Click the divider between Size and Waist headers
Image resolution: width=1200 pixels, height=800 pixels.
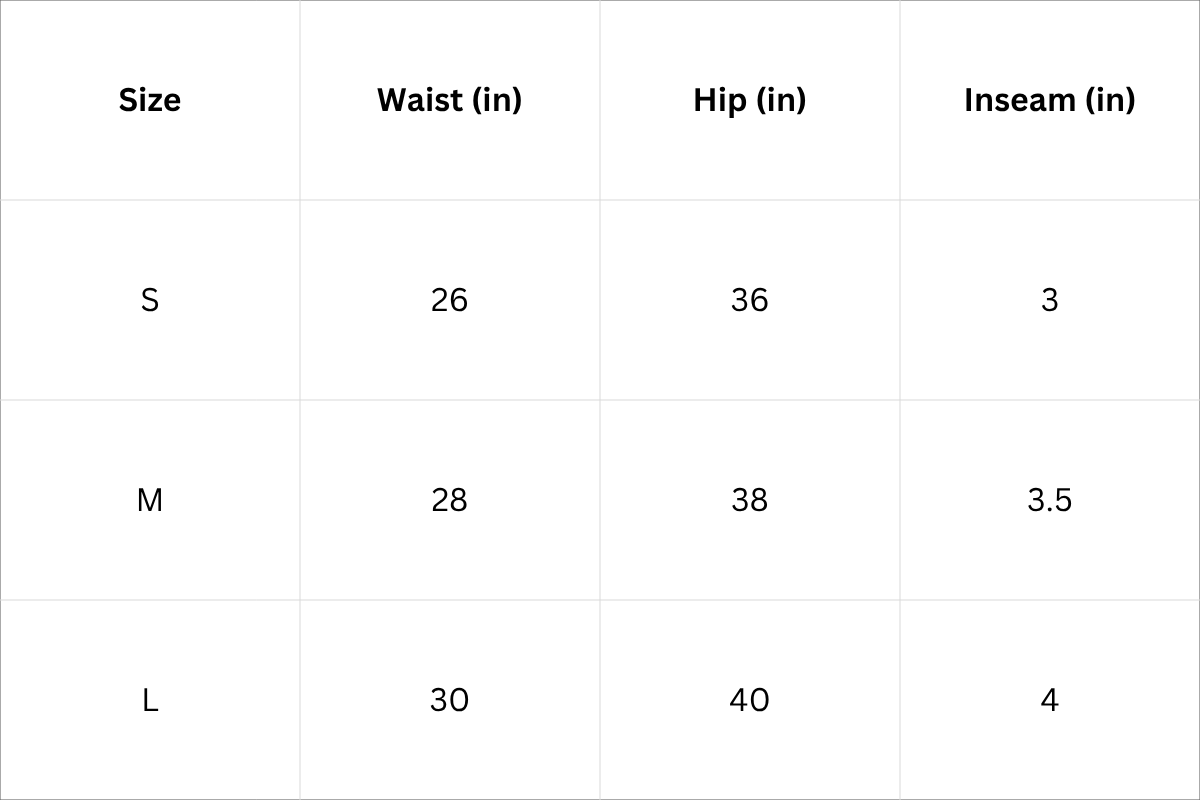(x=300, y=100)
